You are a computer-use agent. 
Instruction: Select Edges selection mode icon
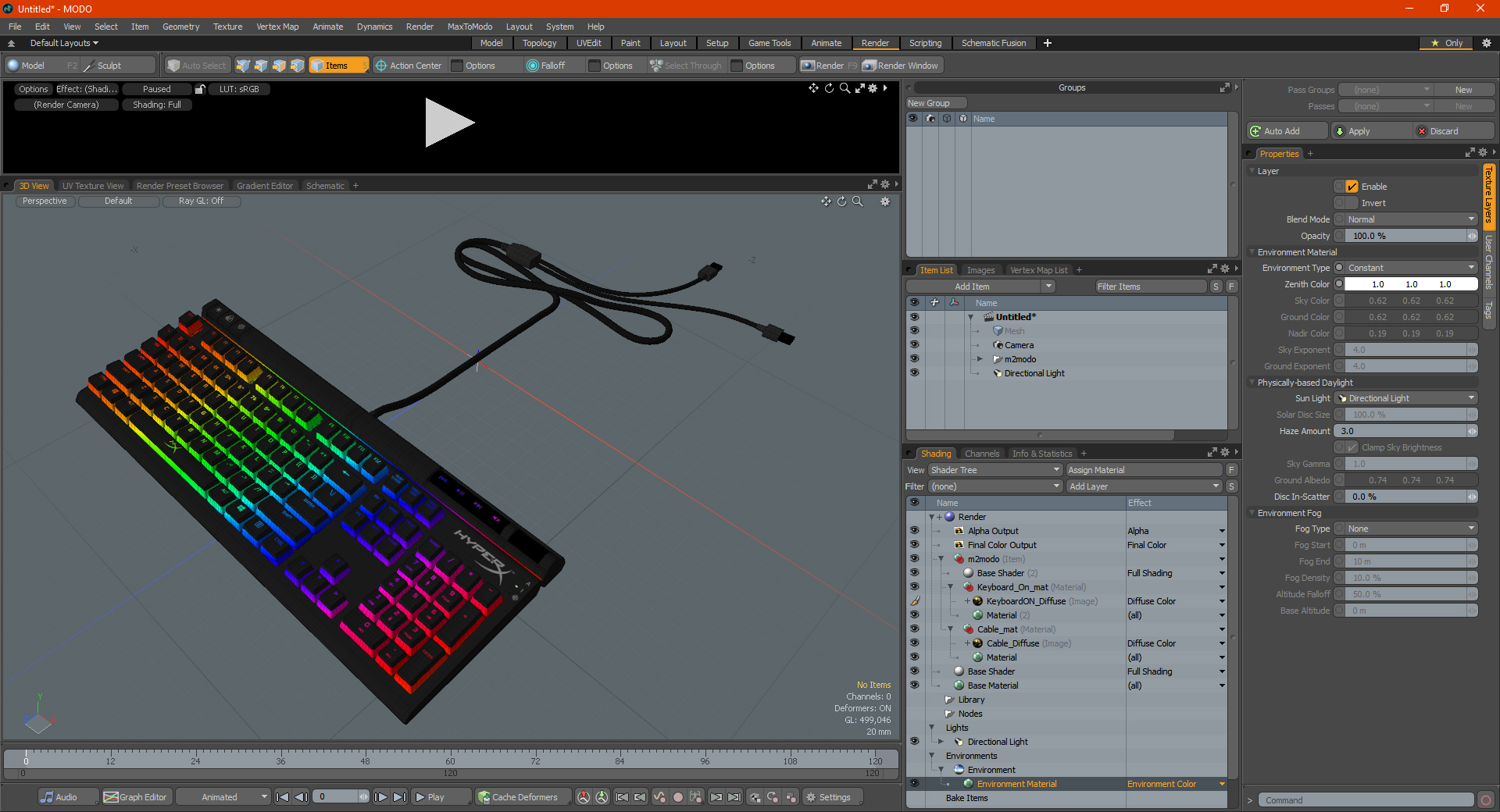[261, 66]
